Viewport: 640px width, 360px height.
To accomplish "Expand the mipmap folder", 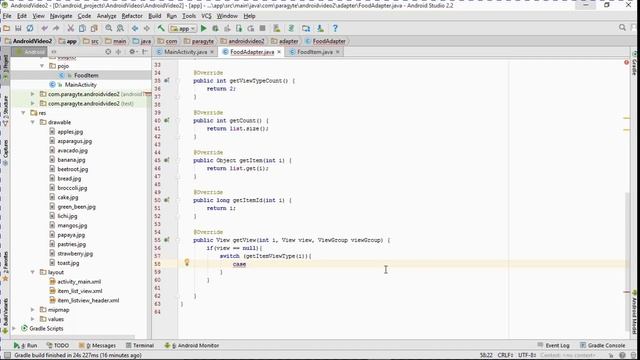I will (x=33, y=309).
